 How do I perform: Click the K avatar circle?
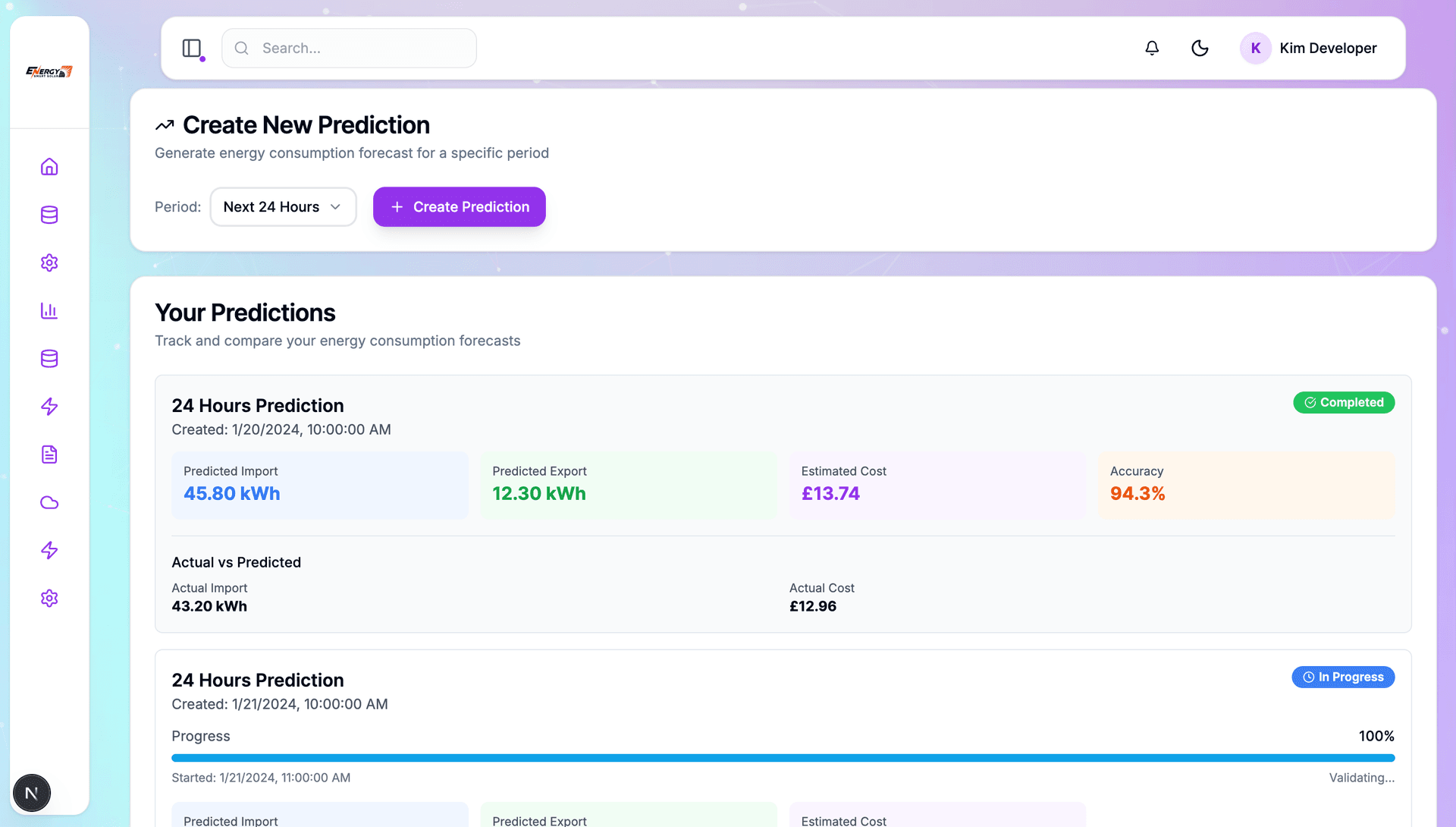[x=1255, y=48]
